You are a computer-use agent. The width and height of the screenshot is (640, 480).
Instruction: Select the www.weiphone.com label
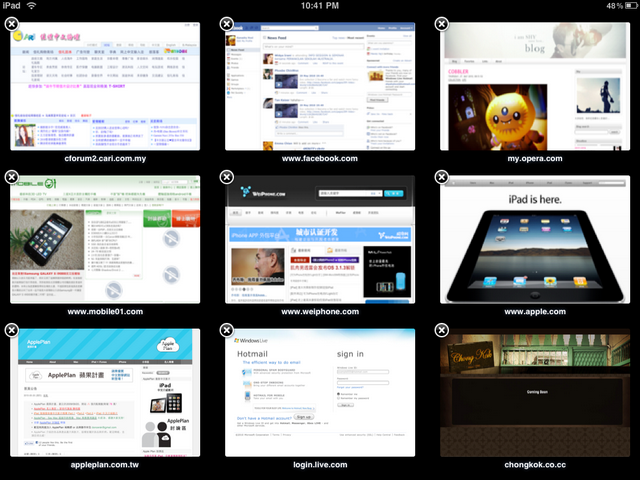[320, 311]
